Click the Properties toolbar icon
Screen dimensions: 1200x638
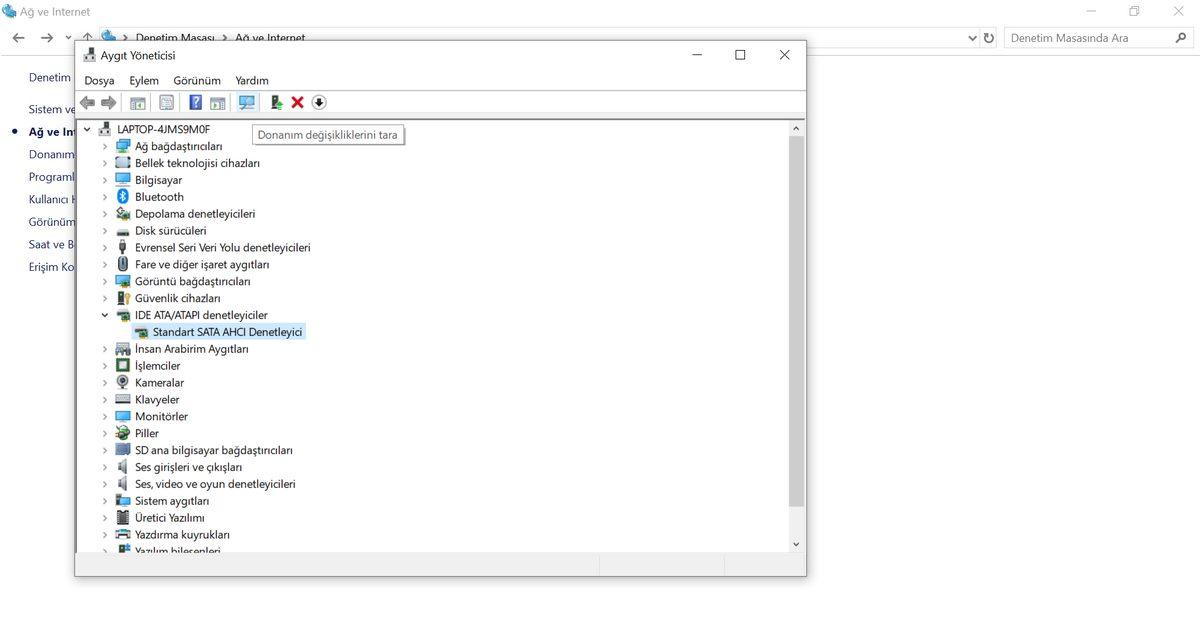tap(165, 101)
